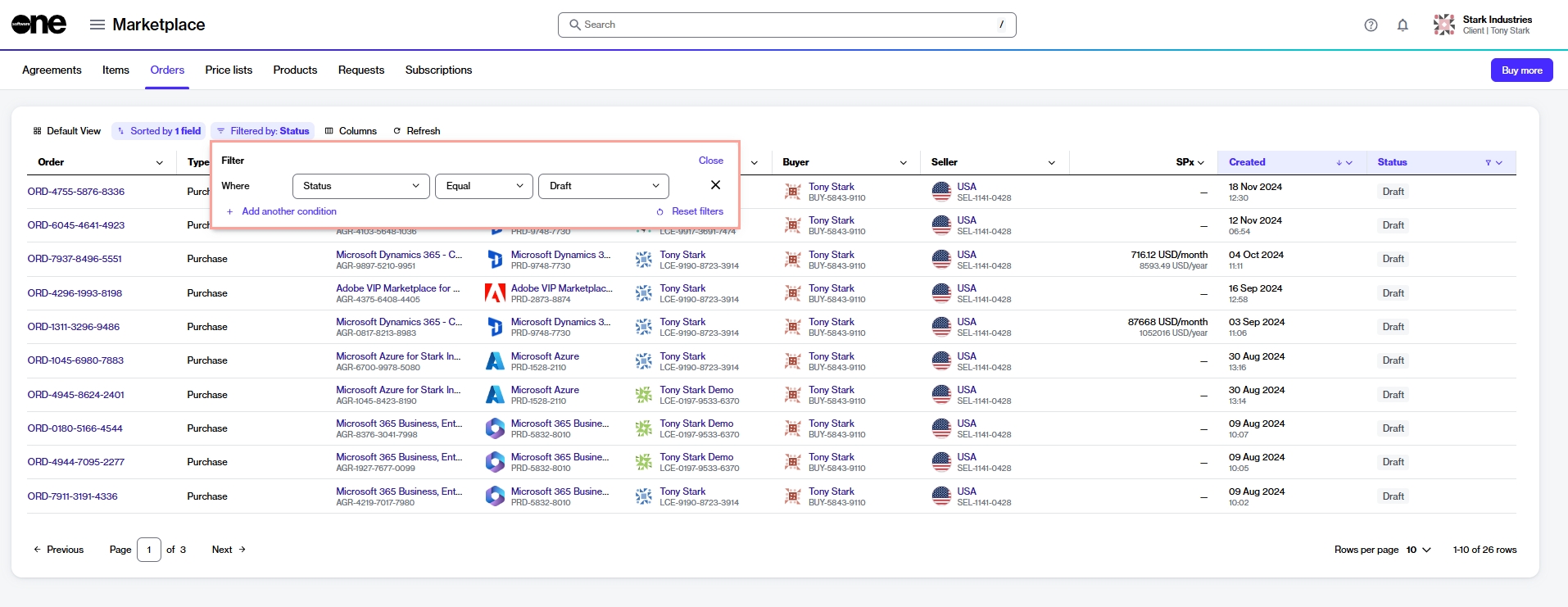This screenshot has width=1568, height=607.
Task: Go to the Previous page
Action: point(58,550)
